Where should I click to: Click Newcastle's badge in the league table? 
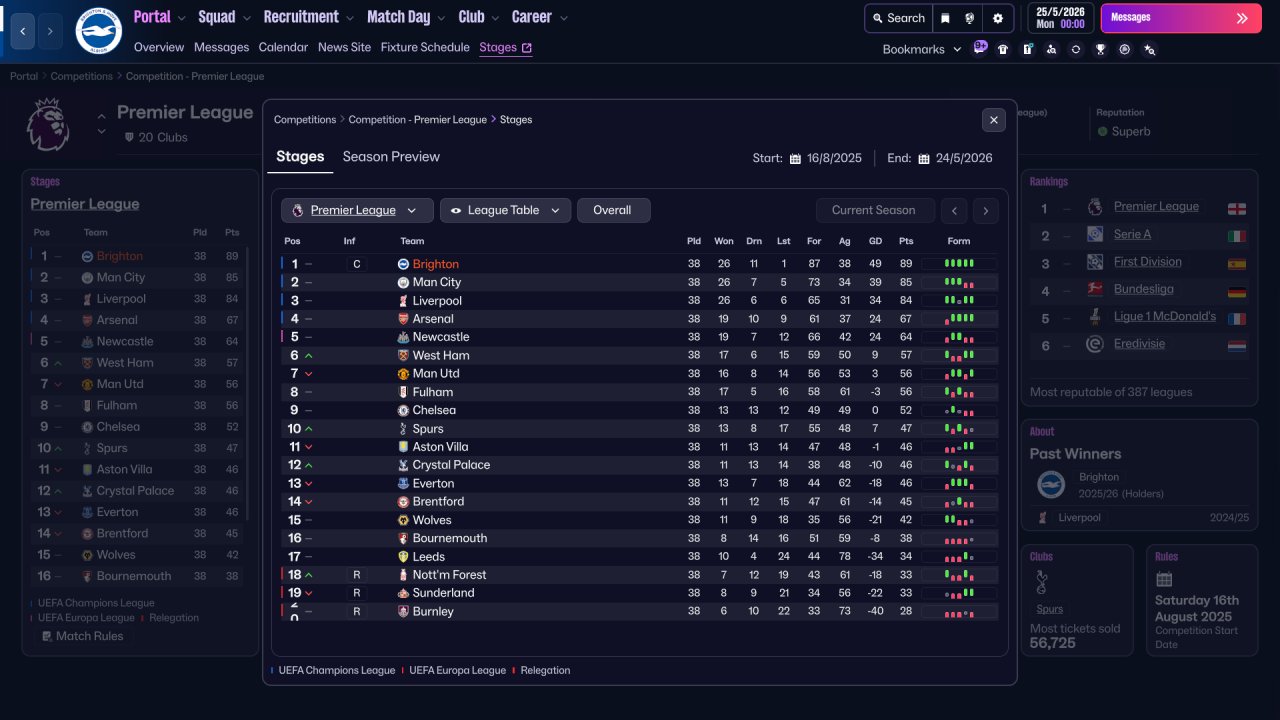(403, 337)
